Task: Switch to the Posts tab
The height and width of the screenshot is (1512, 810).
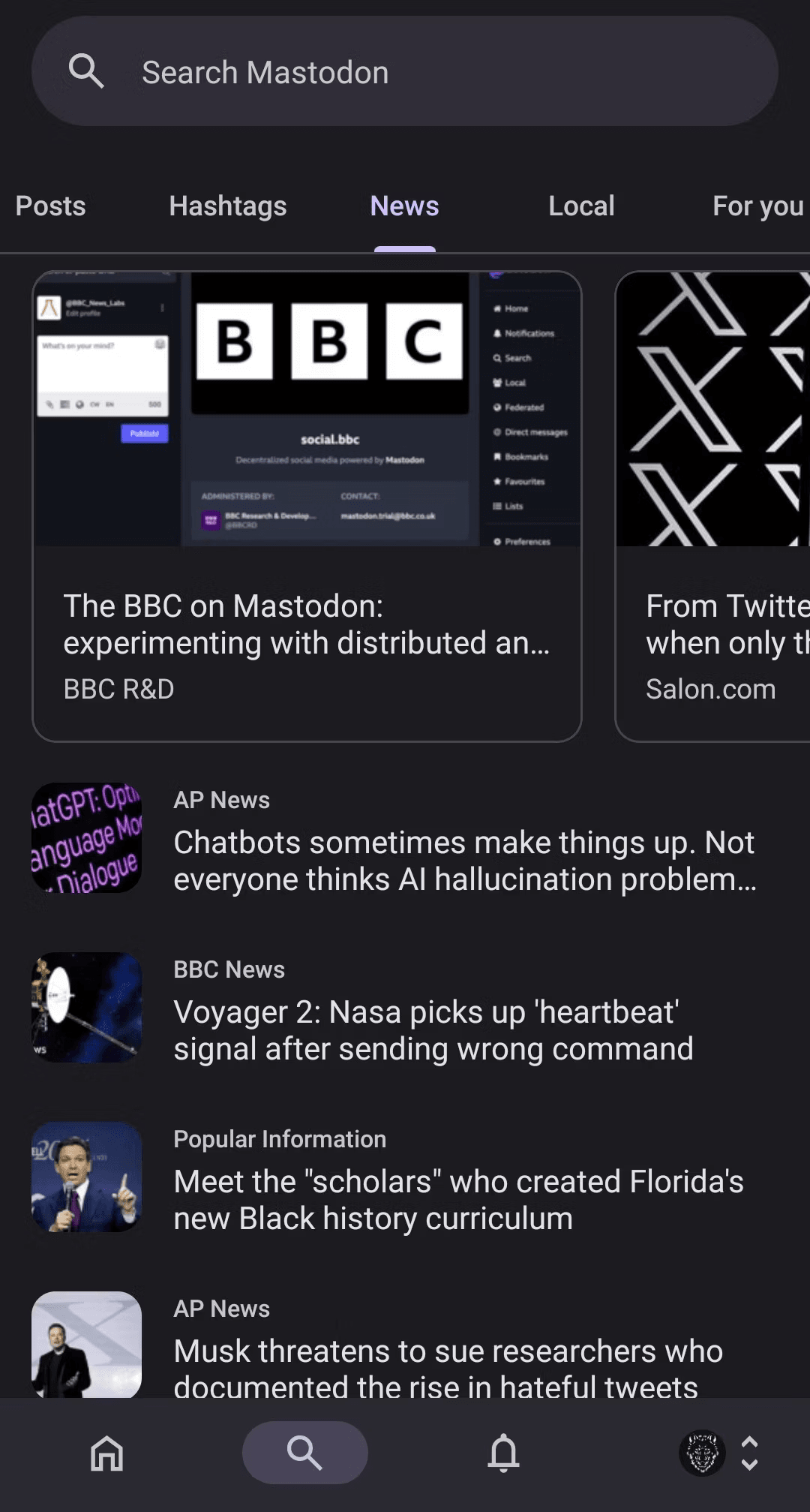Action: pyautogui.click(x=51, y=206)
